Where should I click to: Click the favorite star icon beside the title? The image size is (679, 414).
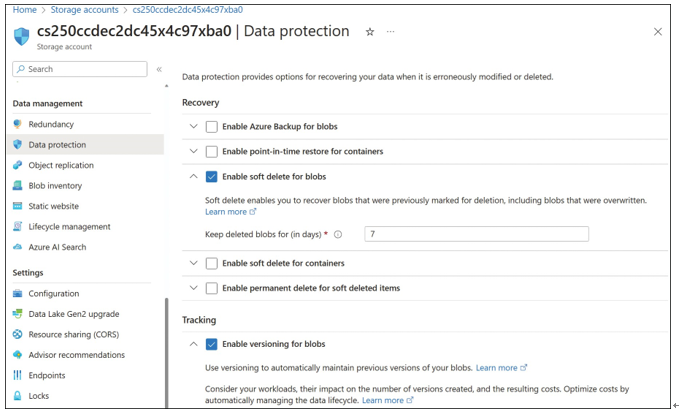click(x=370, y=32)
